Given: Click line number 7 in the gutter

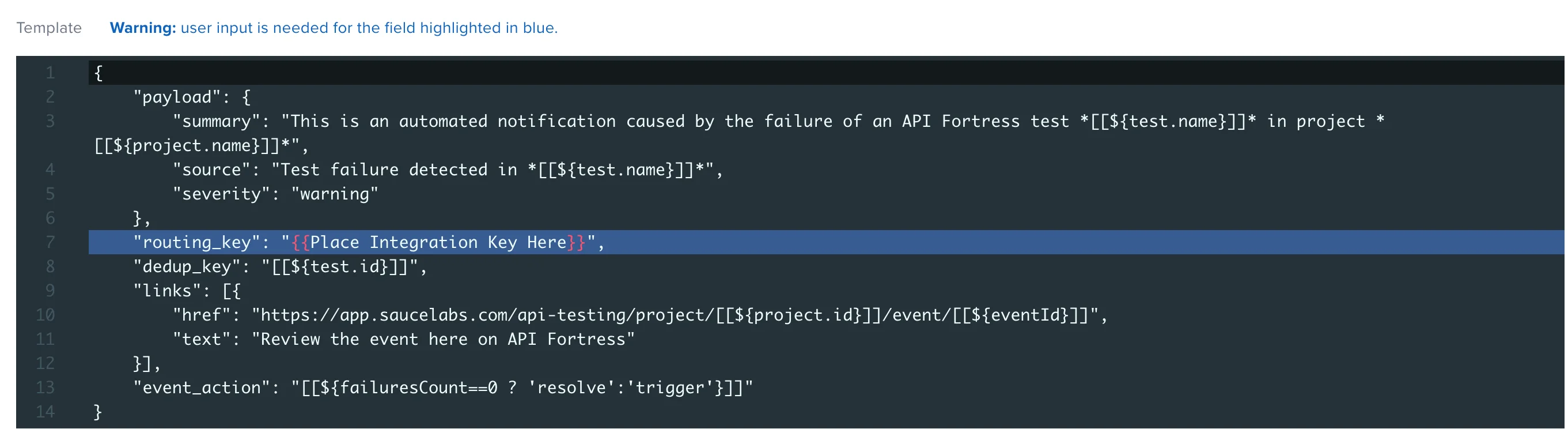Looking at the screenshot, I should pos(51,242).
